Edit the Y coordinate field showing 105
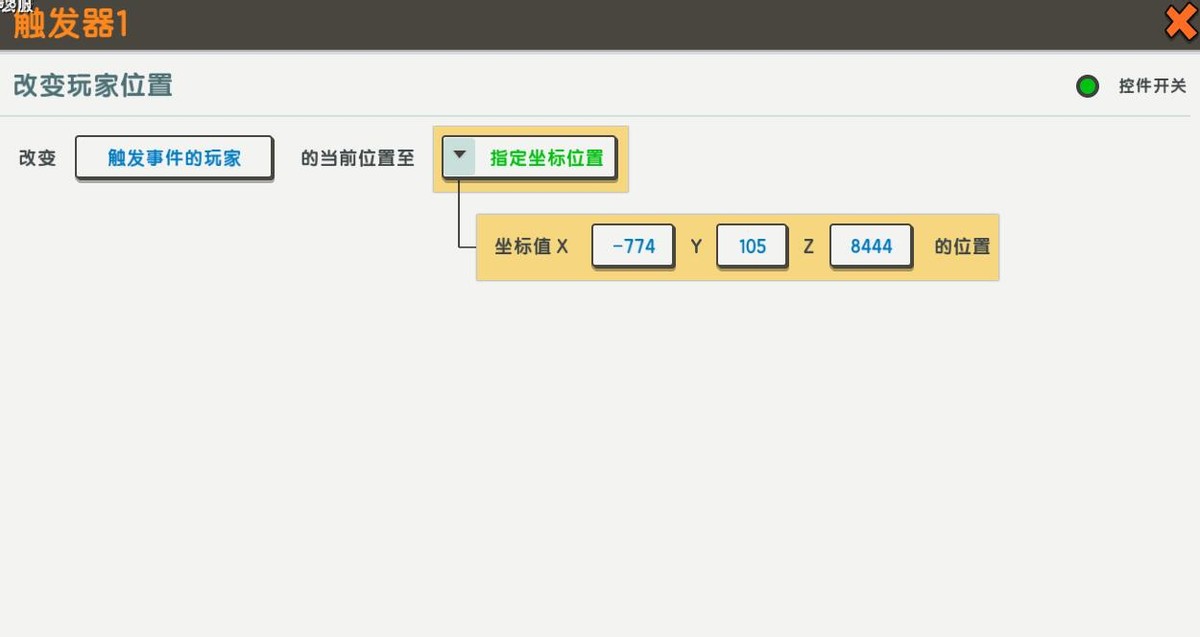The height and width of the screenshot is (637, 1200). pos(752,246)
